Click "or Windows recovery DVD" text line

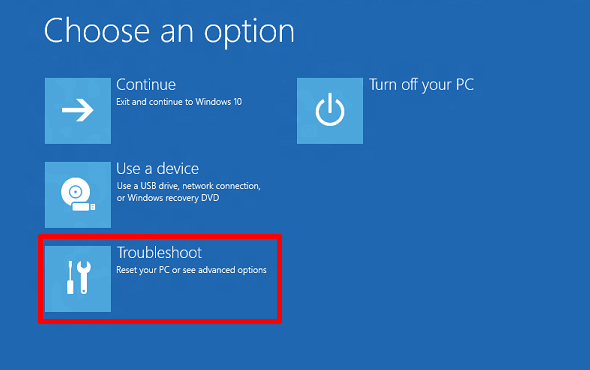click(168, 198)
